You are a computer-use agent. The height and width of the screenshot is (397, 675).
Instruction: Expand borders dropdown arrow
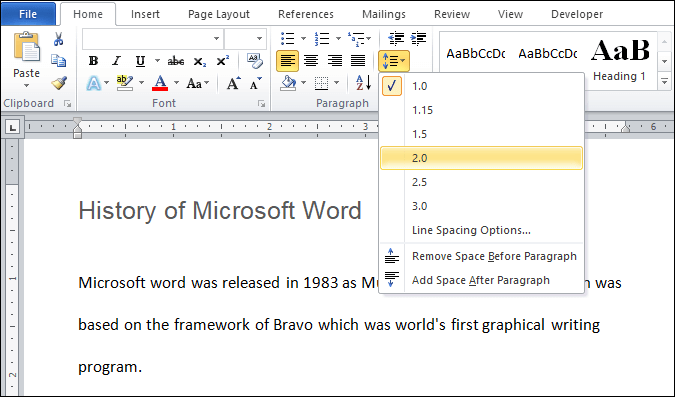pos(336,83)
